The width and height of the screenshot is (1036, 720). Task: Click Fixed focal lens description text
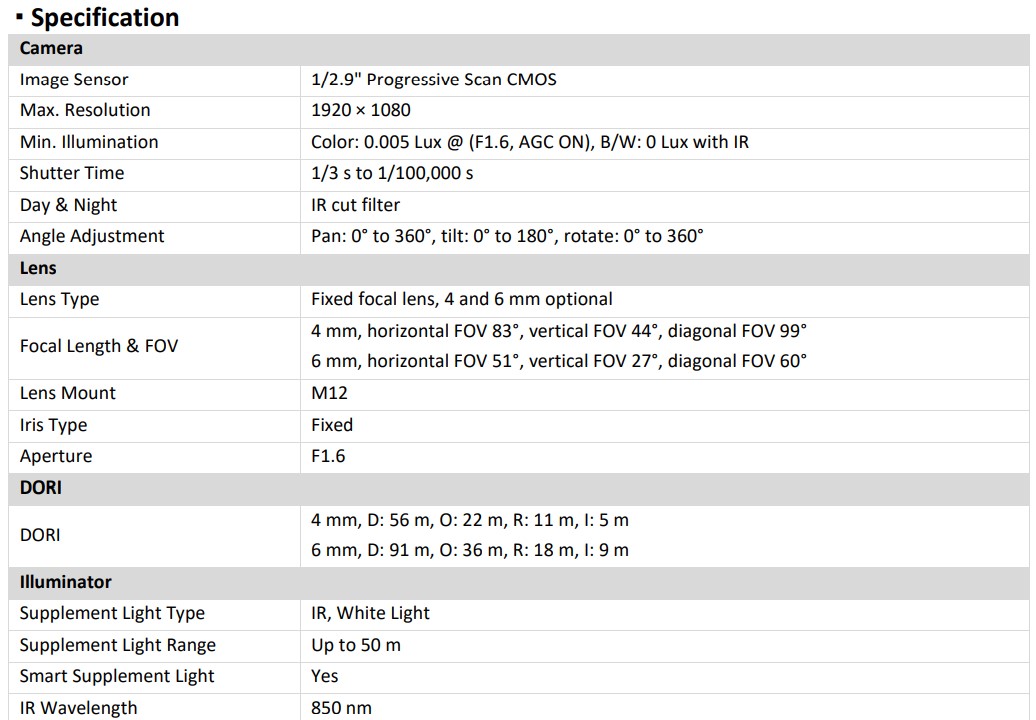[461, 299]
